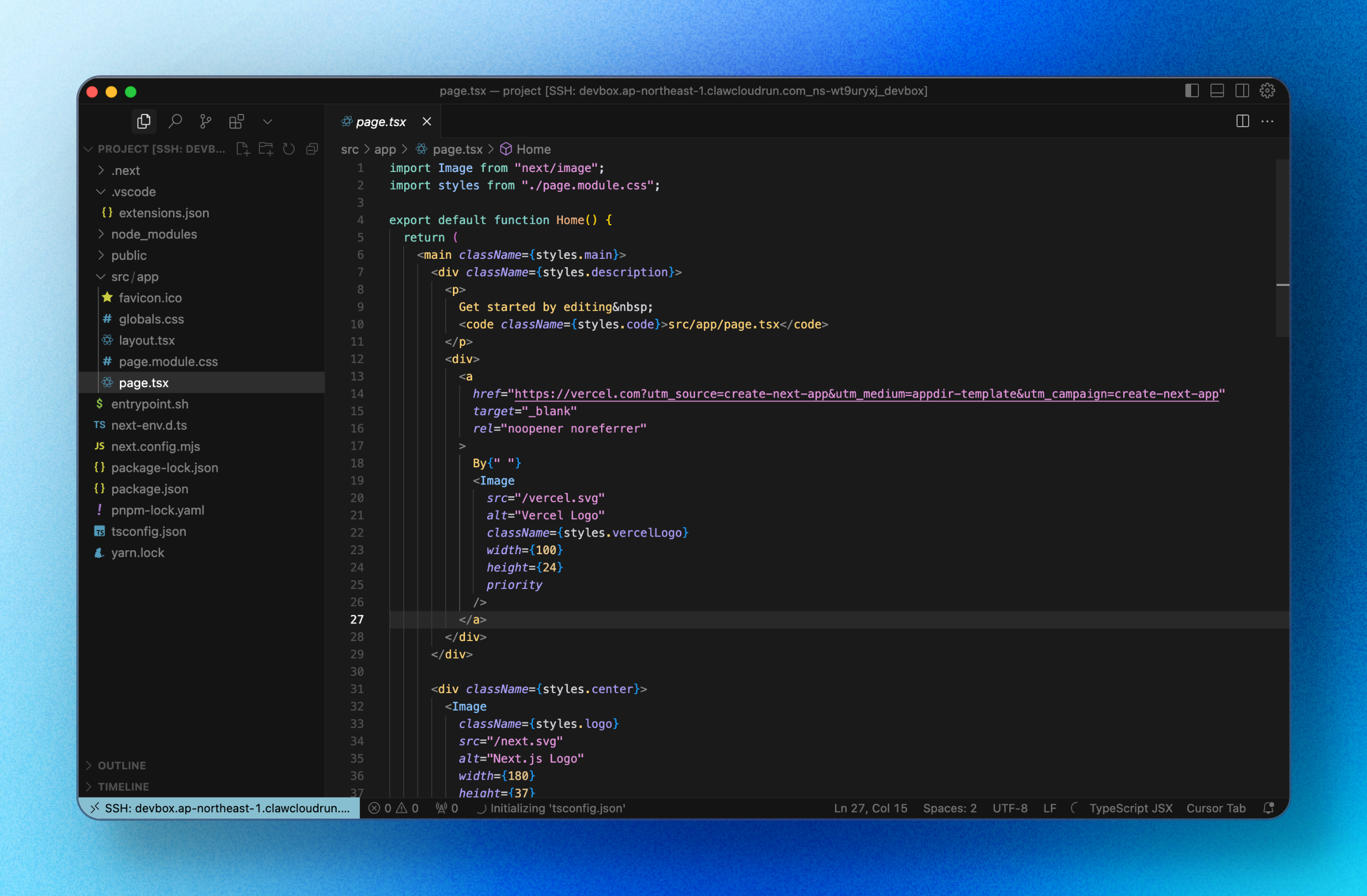Screen dimensions: 1367x896
Task: Refresh the explorer file tree
Action: click(x=289, y=149)
